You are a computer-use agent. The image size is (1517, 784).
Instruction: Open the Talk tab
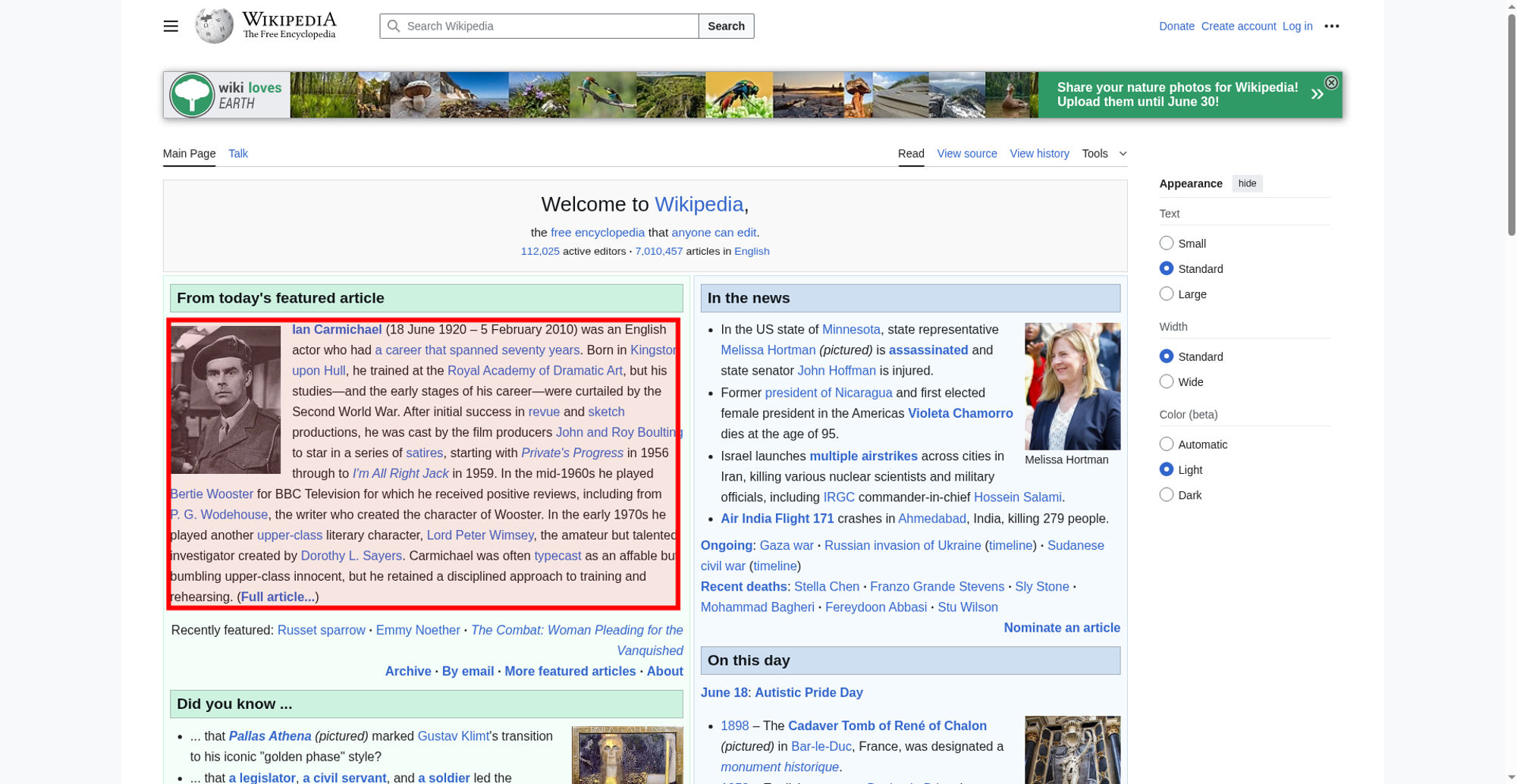[238, 153]
